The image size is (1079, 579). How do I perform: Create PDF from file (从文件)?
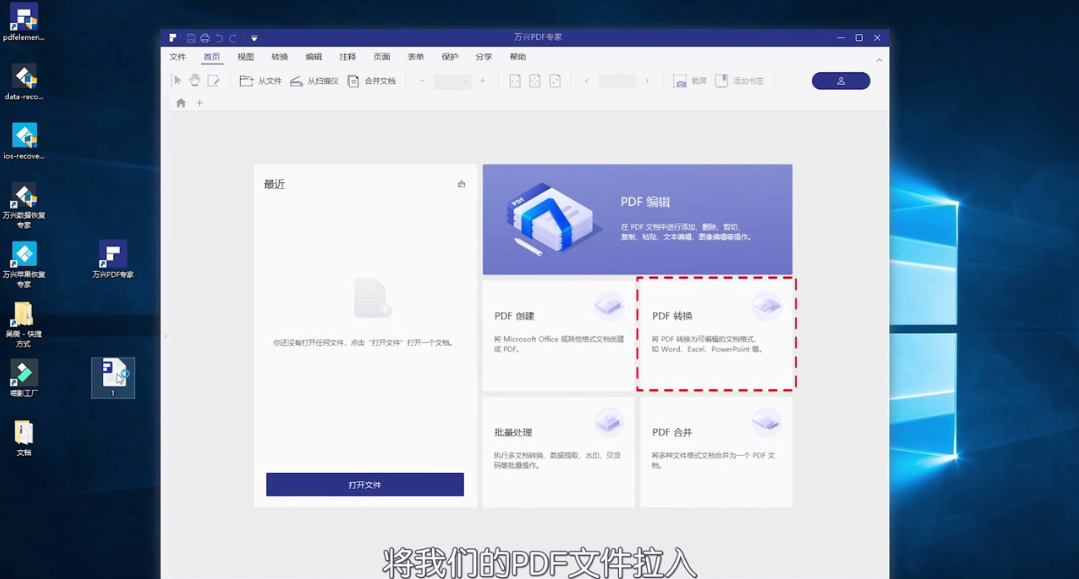point(260,81)
